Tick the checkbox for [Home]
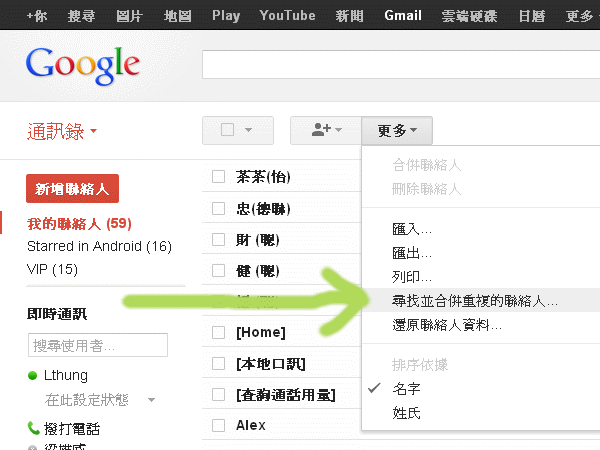The image size is (600, 450). point(218,332)
